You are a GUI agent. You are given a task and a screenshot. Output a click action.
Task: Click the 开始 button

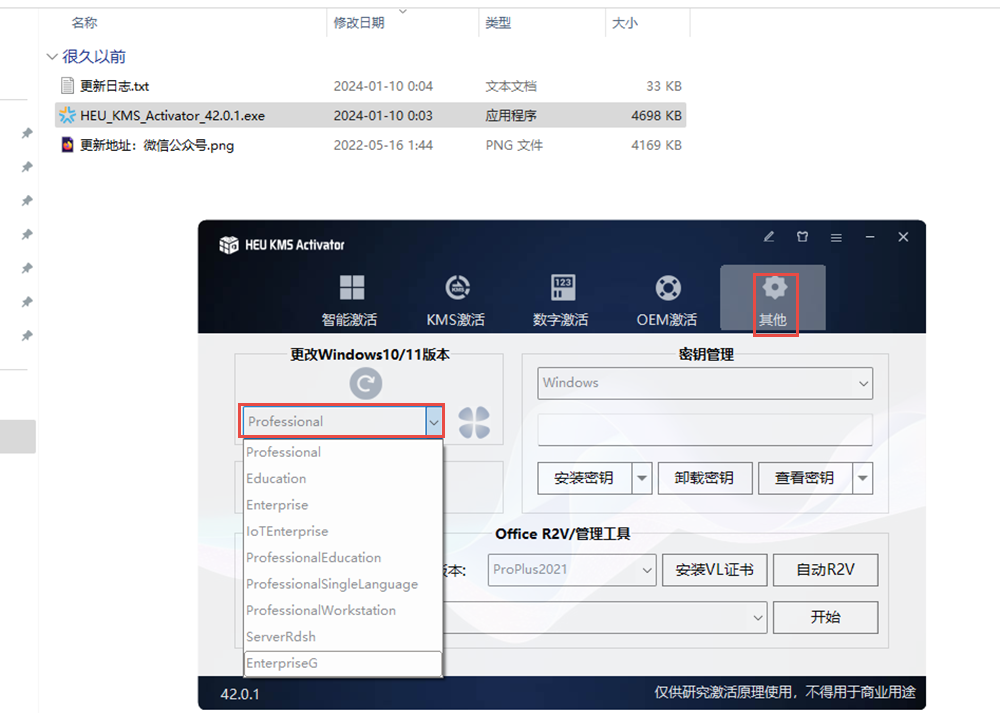[825, 617]
